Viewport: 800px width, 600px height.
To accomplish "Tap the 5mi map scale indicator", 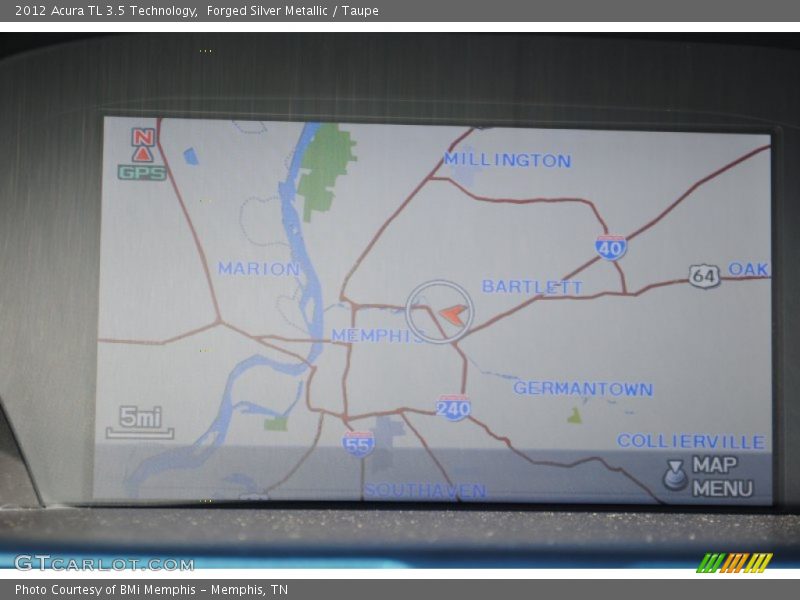I will tap(140, 422).
